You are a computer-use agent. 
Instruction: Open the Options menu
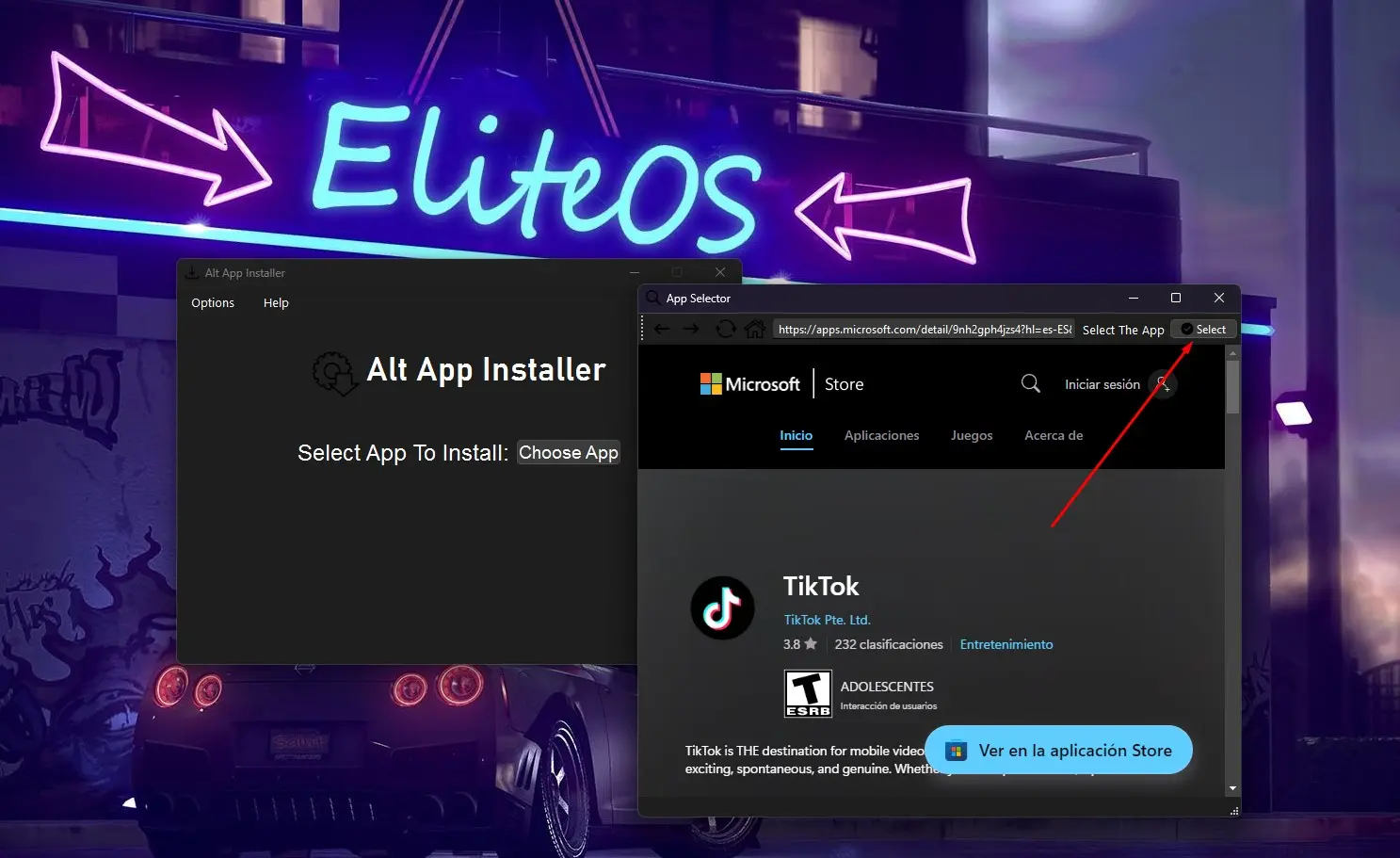[212, 302]
